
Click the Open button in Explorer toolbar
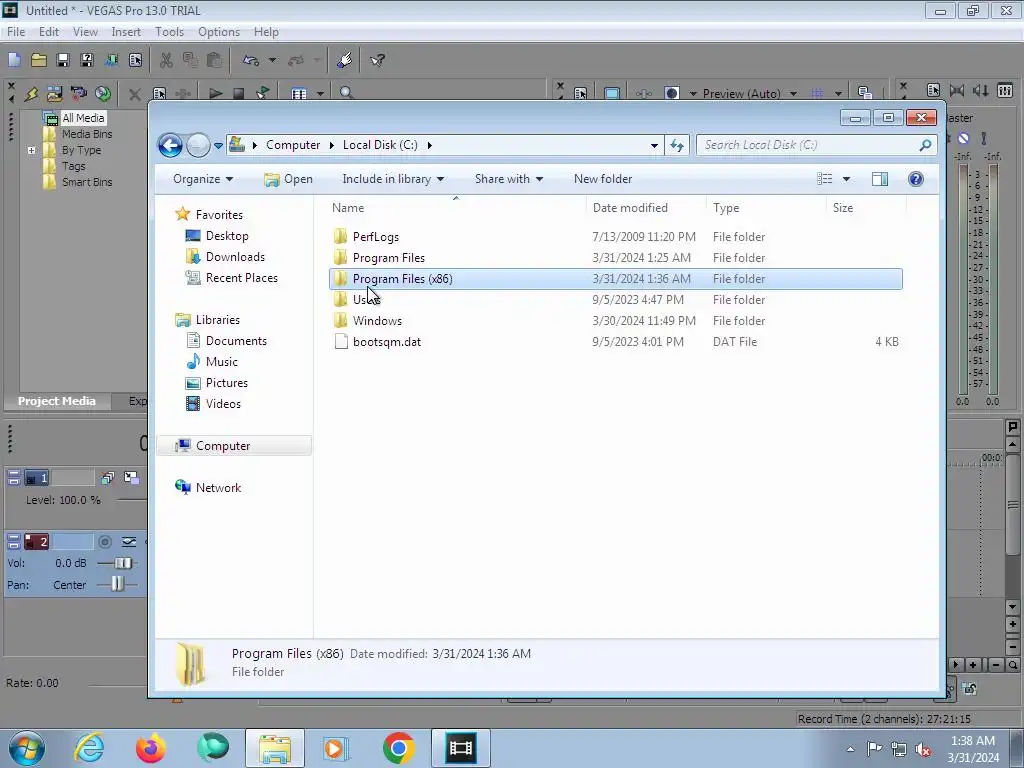click(289, 179)
